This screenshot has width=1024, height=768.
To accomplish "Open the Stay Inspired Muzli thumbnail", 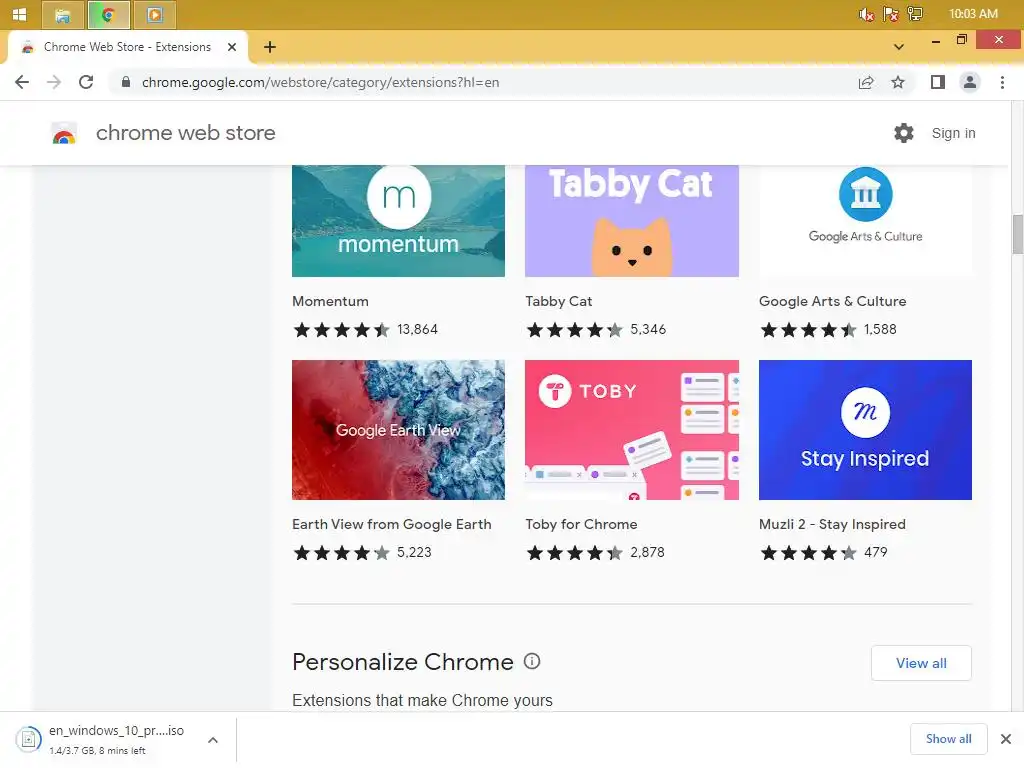I will tap(865, 430).
